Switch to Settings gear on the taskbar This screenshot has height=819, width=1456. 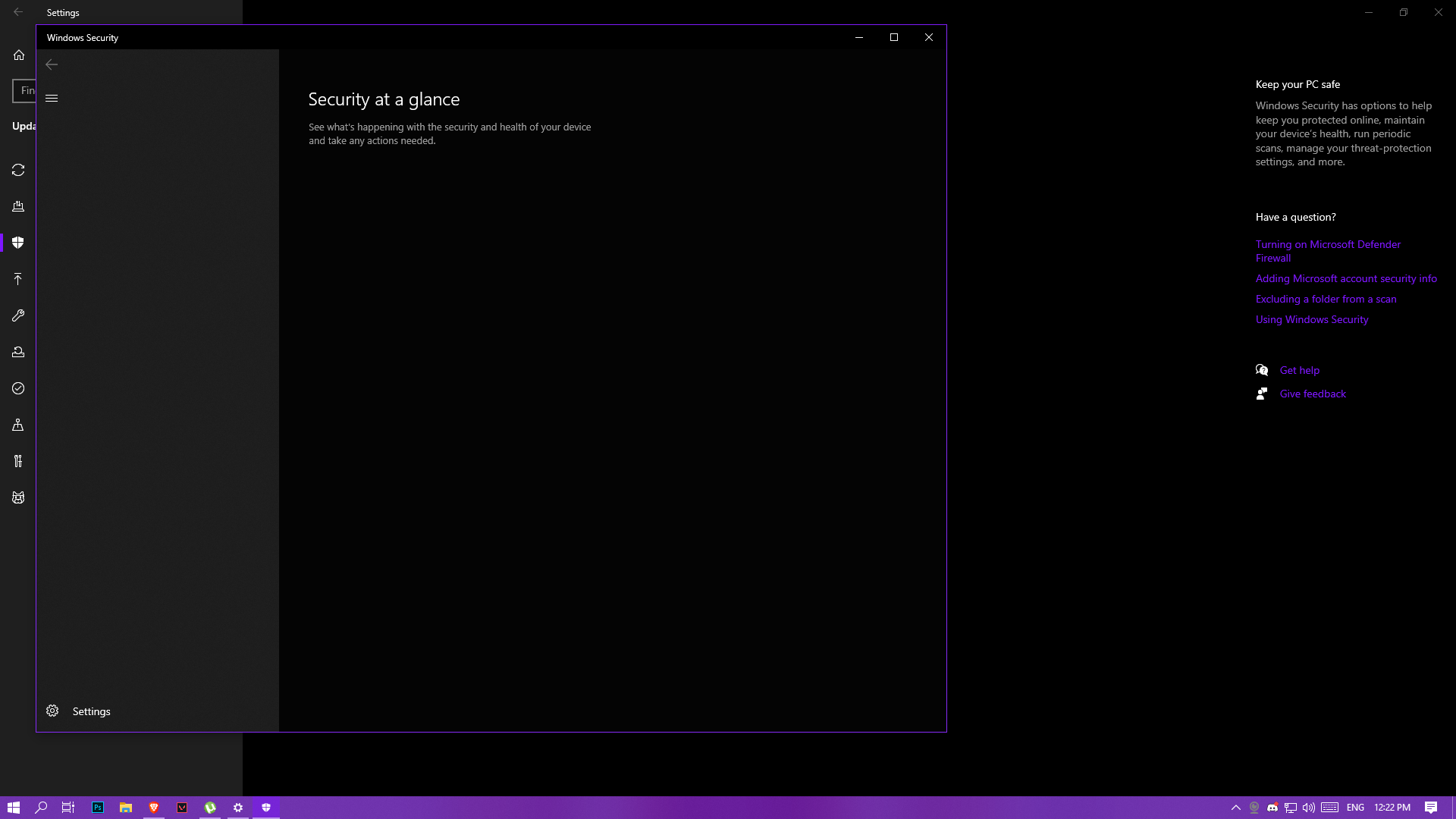coord(238,808)
